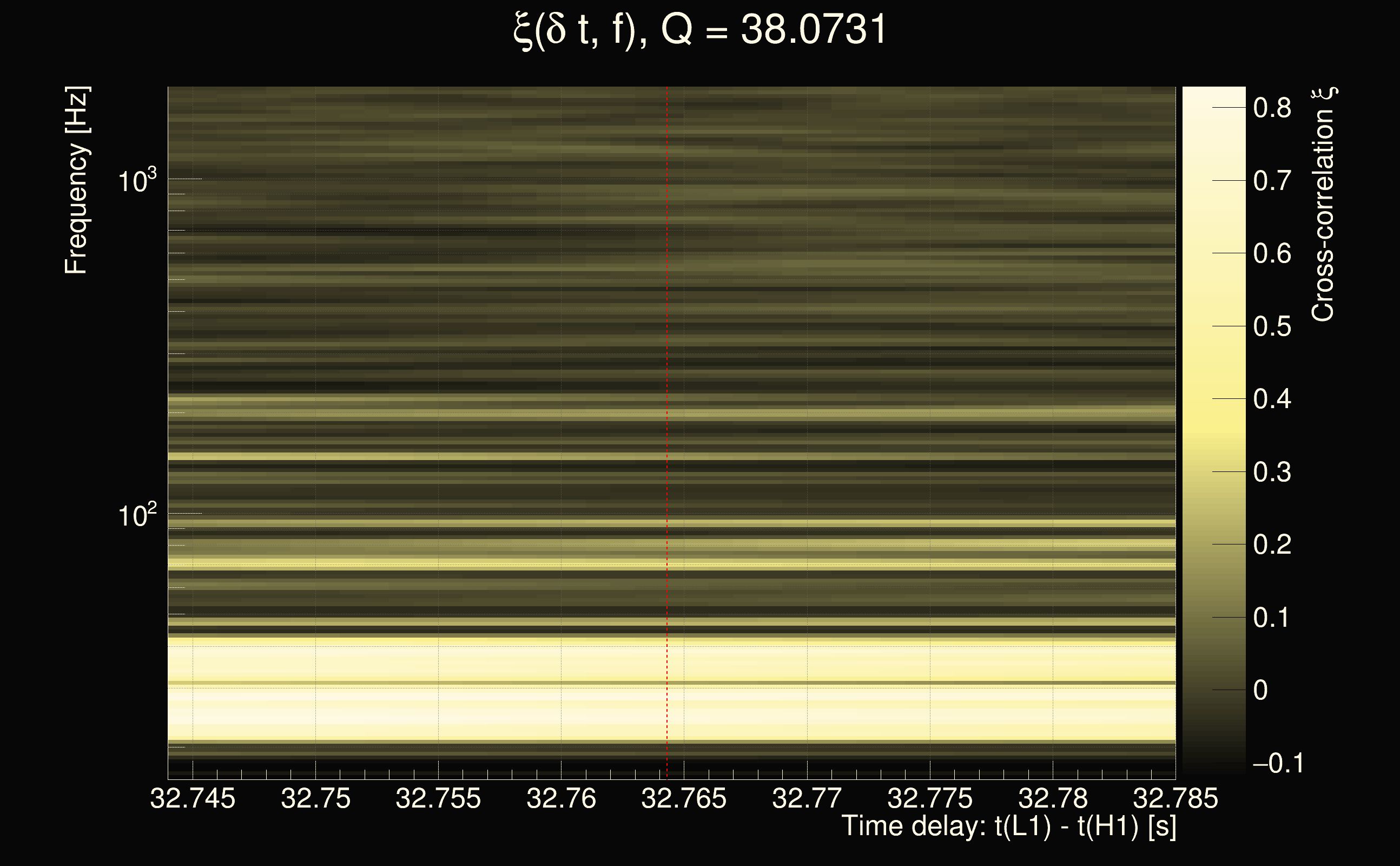Click the Time delay t(L1) - t(H1) axis label
1400x866 pixels.
point(1008,826)
